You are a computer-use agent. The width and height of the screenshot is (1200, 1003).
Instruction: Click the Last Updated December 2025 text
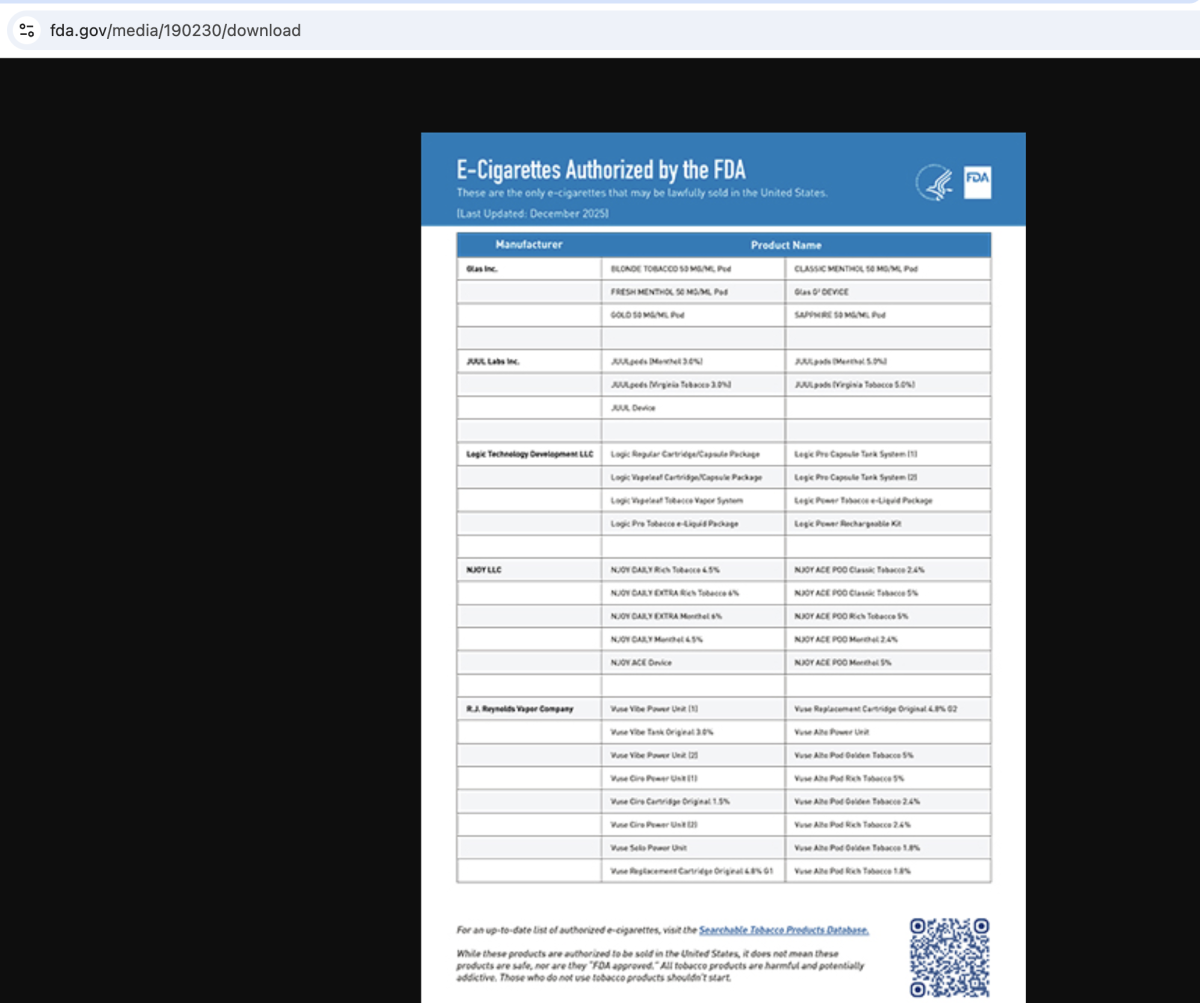(x=532, y=214)
